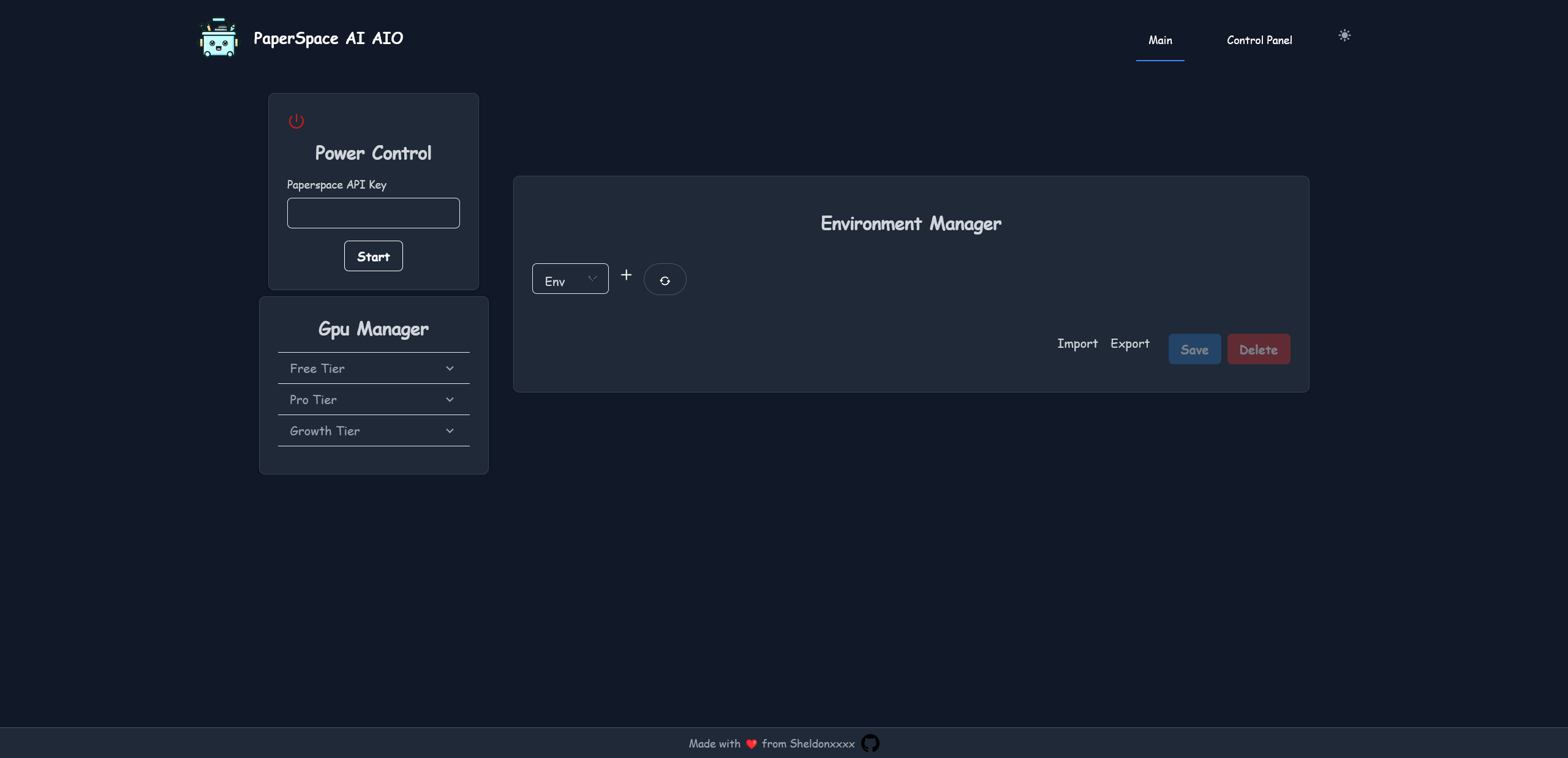Click the circular refresh environments icon
The image size is (1568, 758).
665,280
